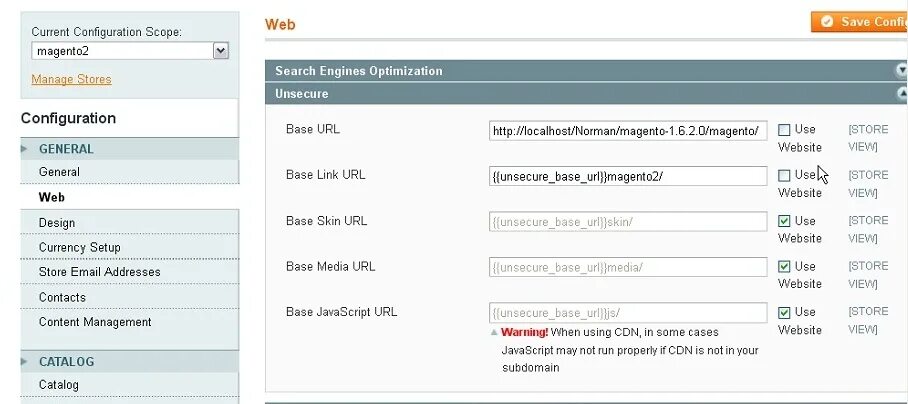908x404 pixels.
Task: Open the Current Configuration Scope dropdown
Action: tap(130, 51)
